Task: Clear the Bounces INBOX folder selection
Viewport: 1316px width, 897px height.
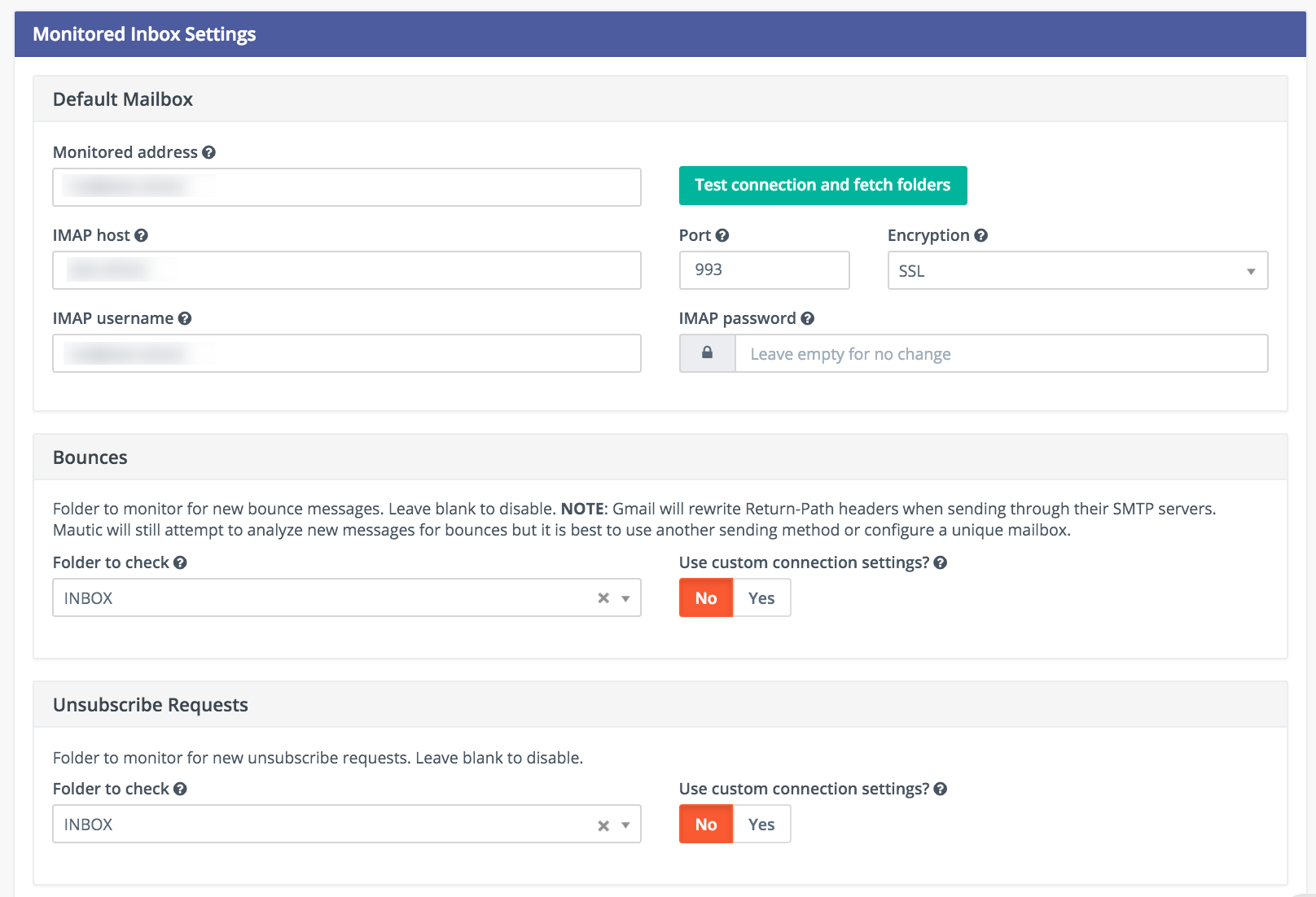Action: tap(603, 598)
